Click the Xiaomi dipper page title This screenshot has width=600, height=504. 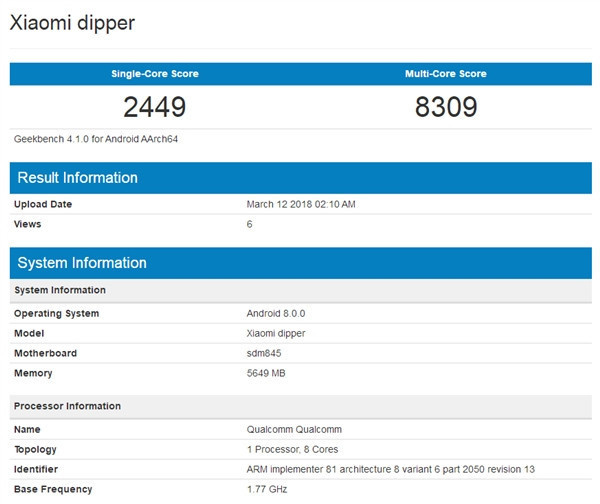(x=72, y=22)
